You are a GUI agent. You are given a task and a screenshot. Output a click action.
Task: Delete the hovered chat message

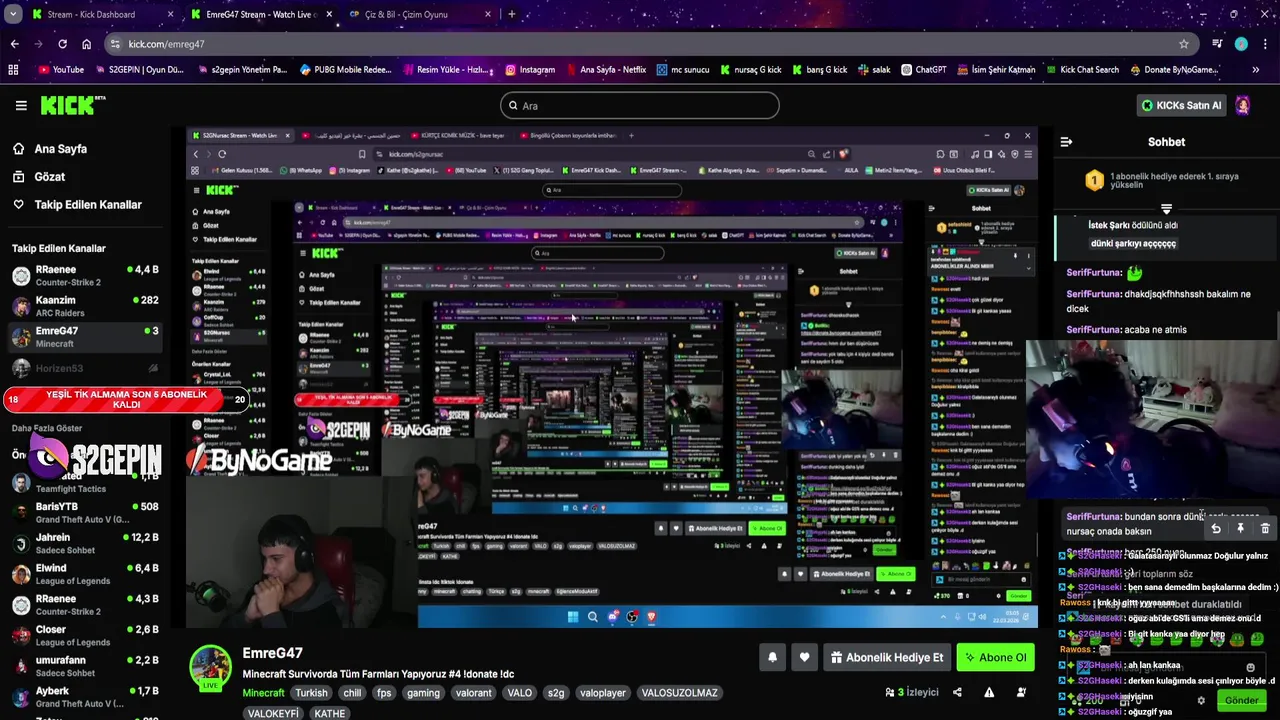click(x=1265, y=529)
